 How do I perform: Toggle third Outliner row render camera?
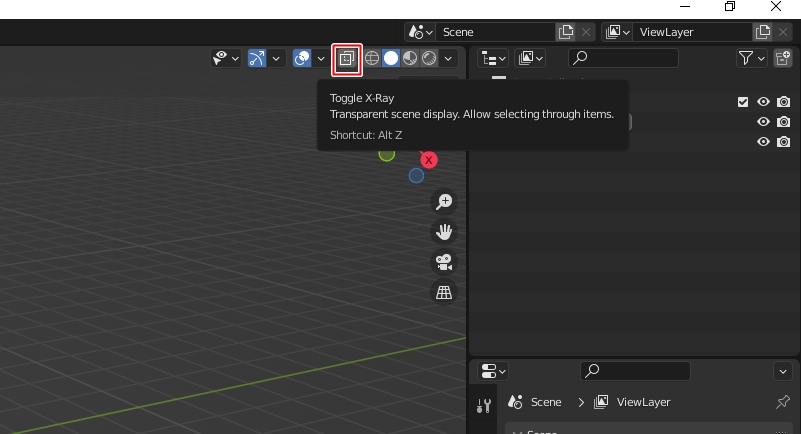pyautogui.click(x=783, y=141)
